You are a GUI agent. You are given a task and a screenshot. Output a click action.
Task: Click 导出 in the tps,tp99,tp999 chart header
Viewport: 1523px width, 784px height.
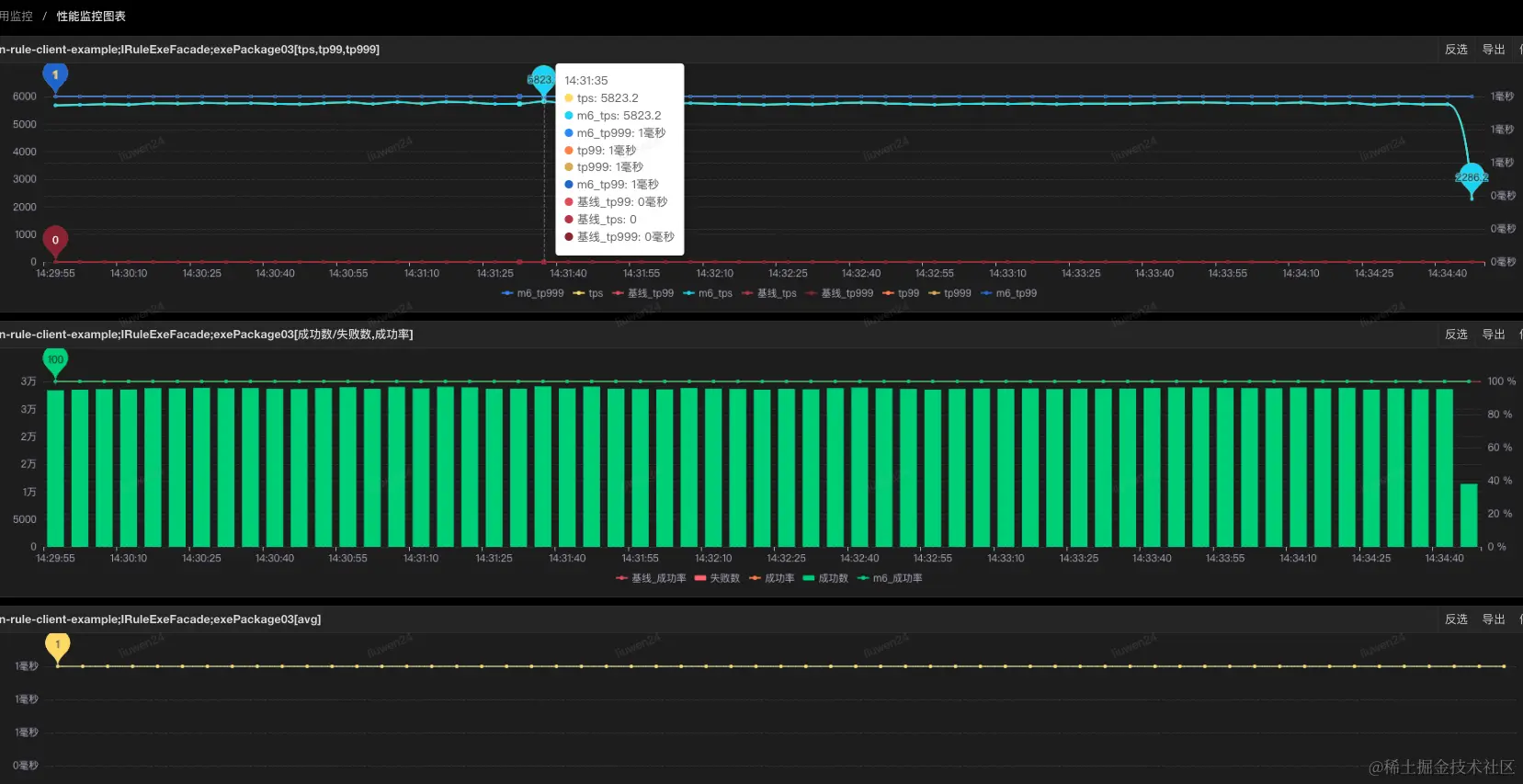click(1494, 50)
